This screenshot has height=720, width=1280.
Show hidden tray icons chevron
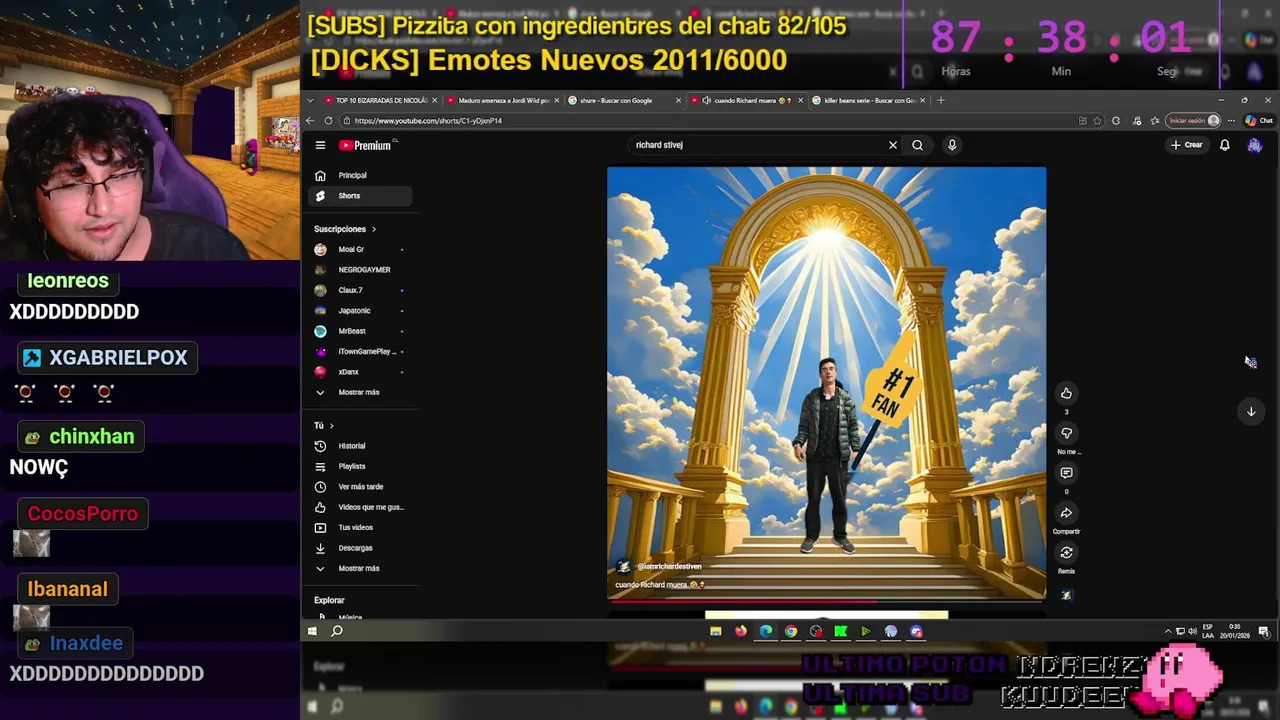click(1168, 631)
